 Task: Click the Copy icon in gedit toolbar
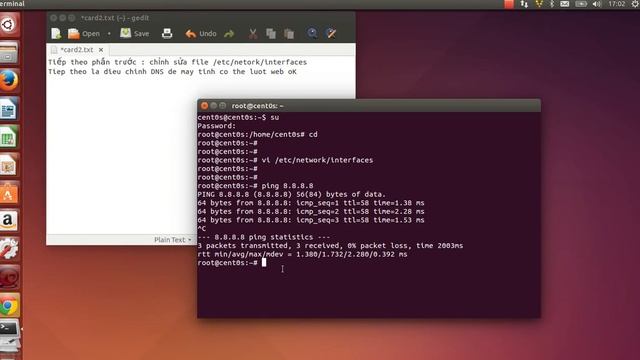[271, 33]
